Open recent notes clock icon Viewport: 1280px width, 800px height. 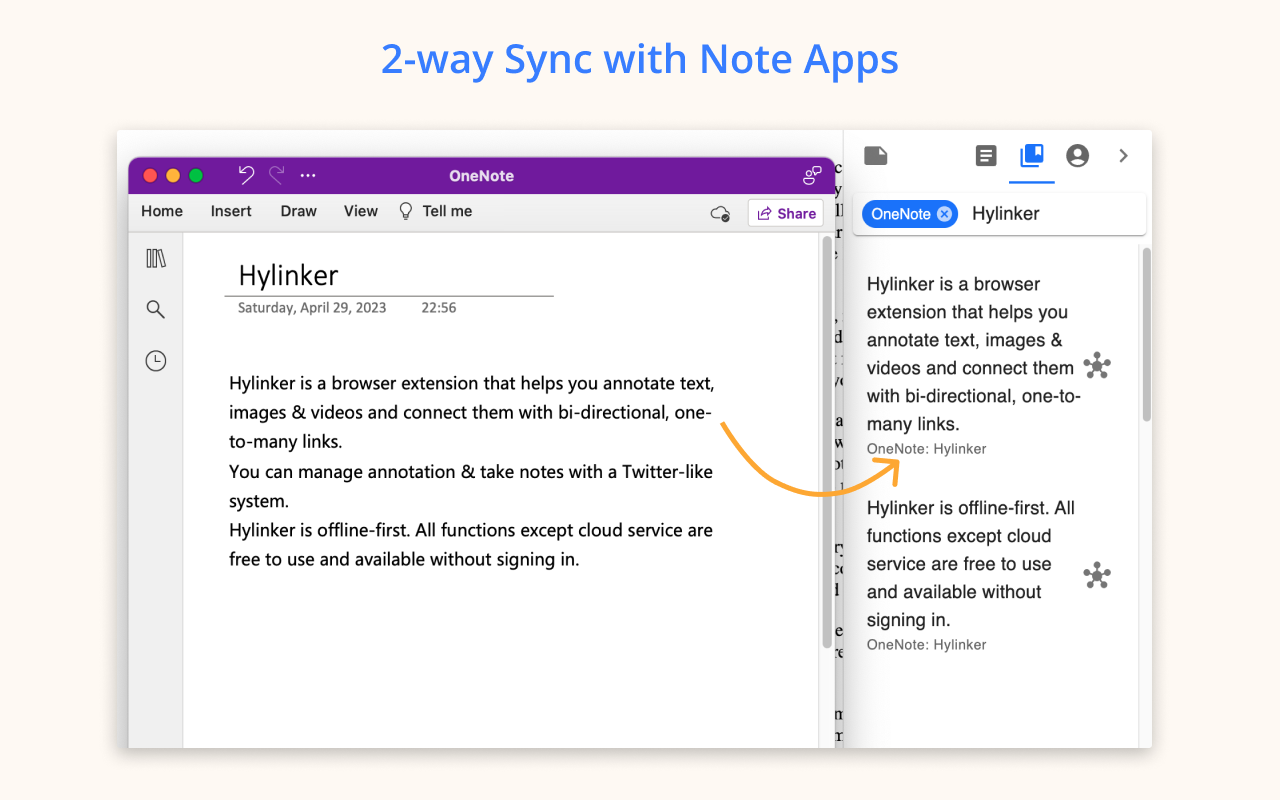155,361
